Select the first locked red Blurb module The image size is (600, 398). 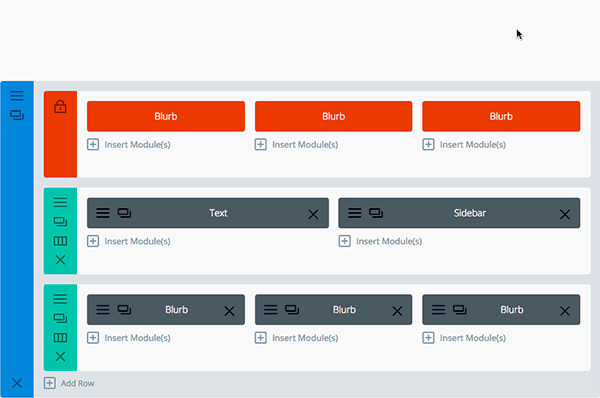point(166,116)
